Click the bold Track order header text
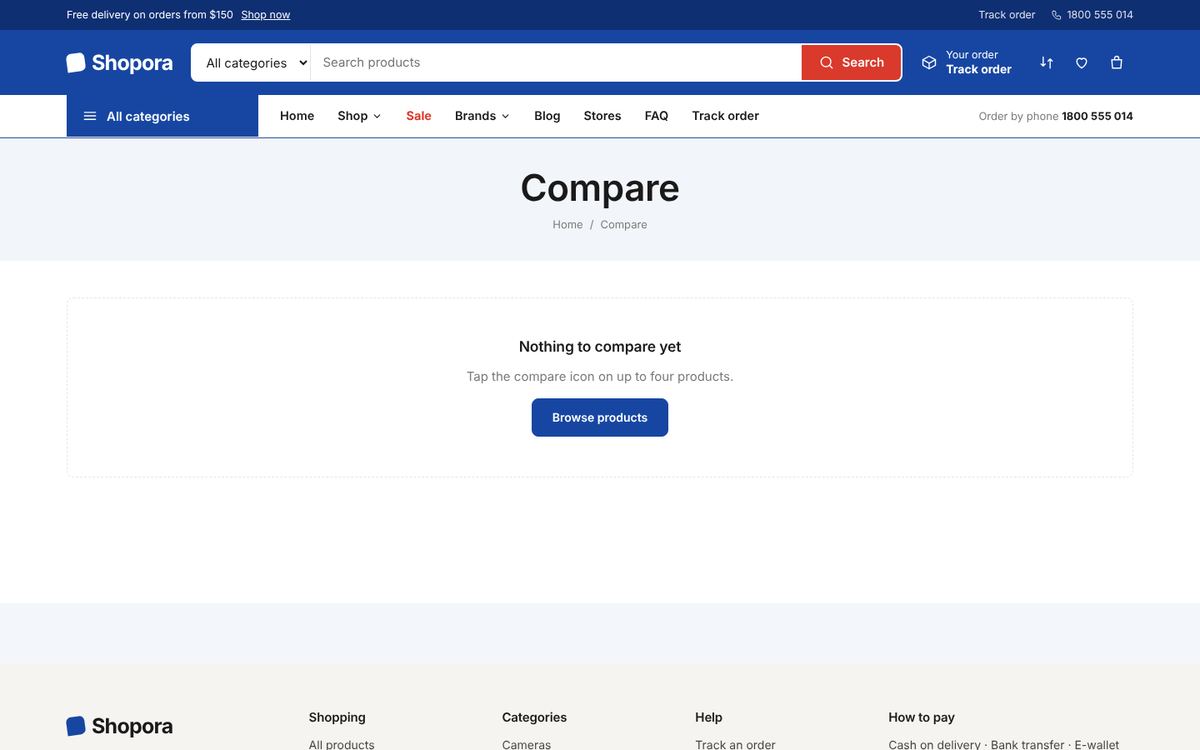The image size is (1200, 750). [x=979, y=69]
